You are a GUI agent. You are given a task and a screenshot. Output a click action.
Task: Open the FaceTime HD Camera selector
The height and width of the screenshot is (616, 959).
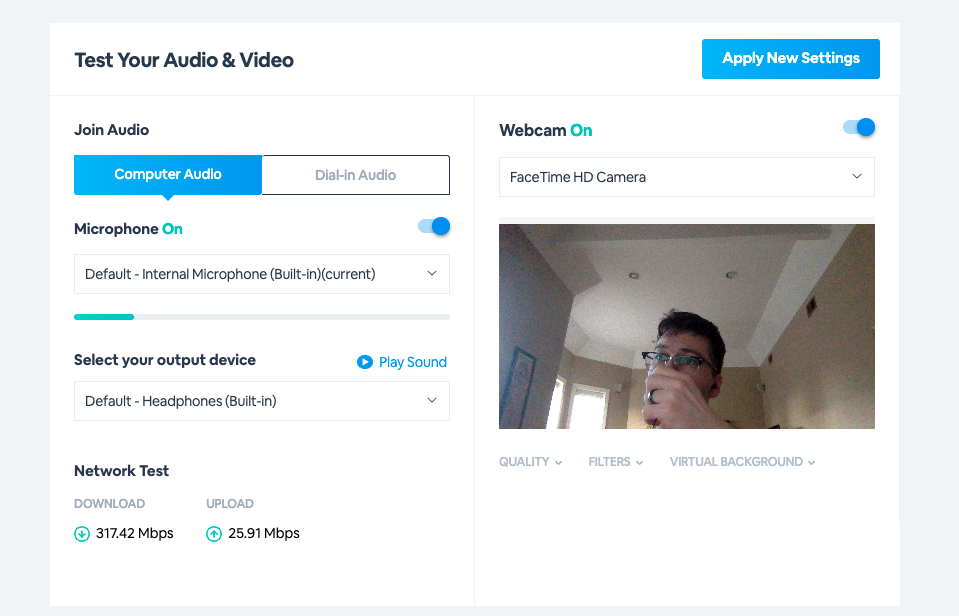(x=686, y=176)
